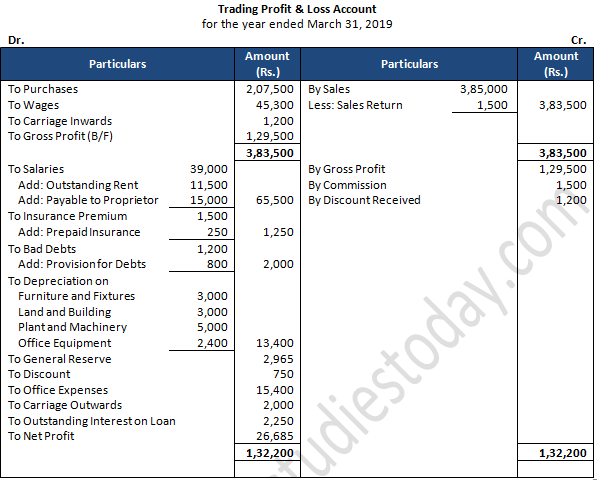Image resolution: width=597 pixels, height=480 pixels.
Task: Select 'To General Reserve'
Action: 60,359
